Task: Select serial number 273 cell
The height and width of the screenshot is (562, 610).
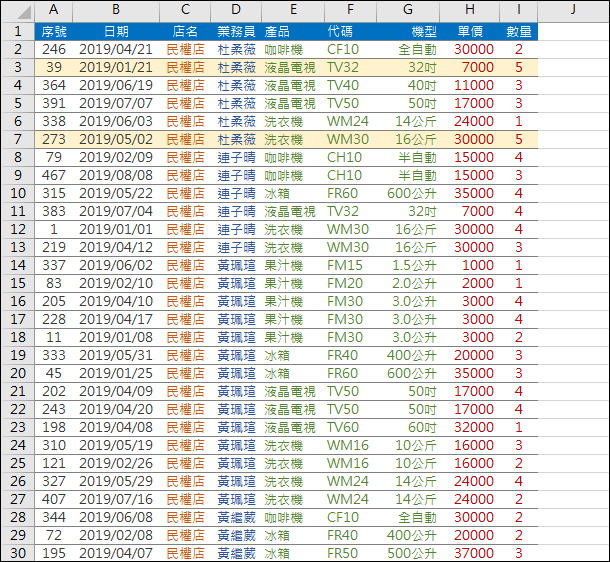Action: point(54,139)
